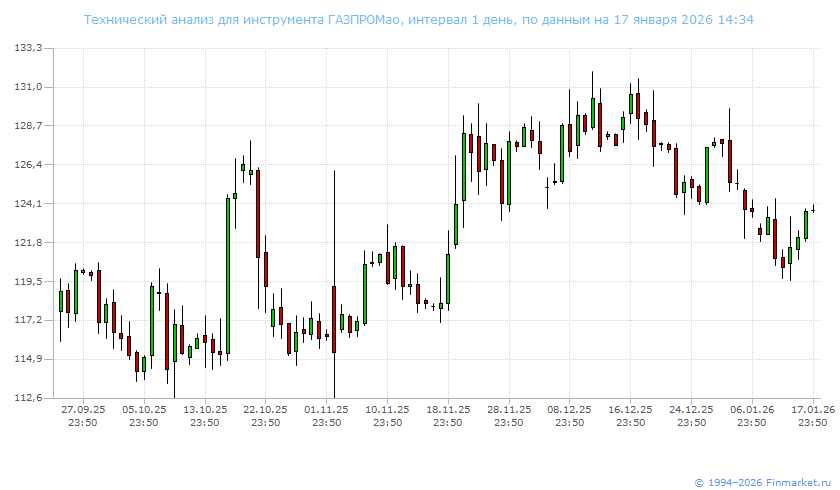Screen dimensions: 840x490
Task: Click the 08.12.25 date label
Action: [569, 409]
